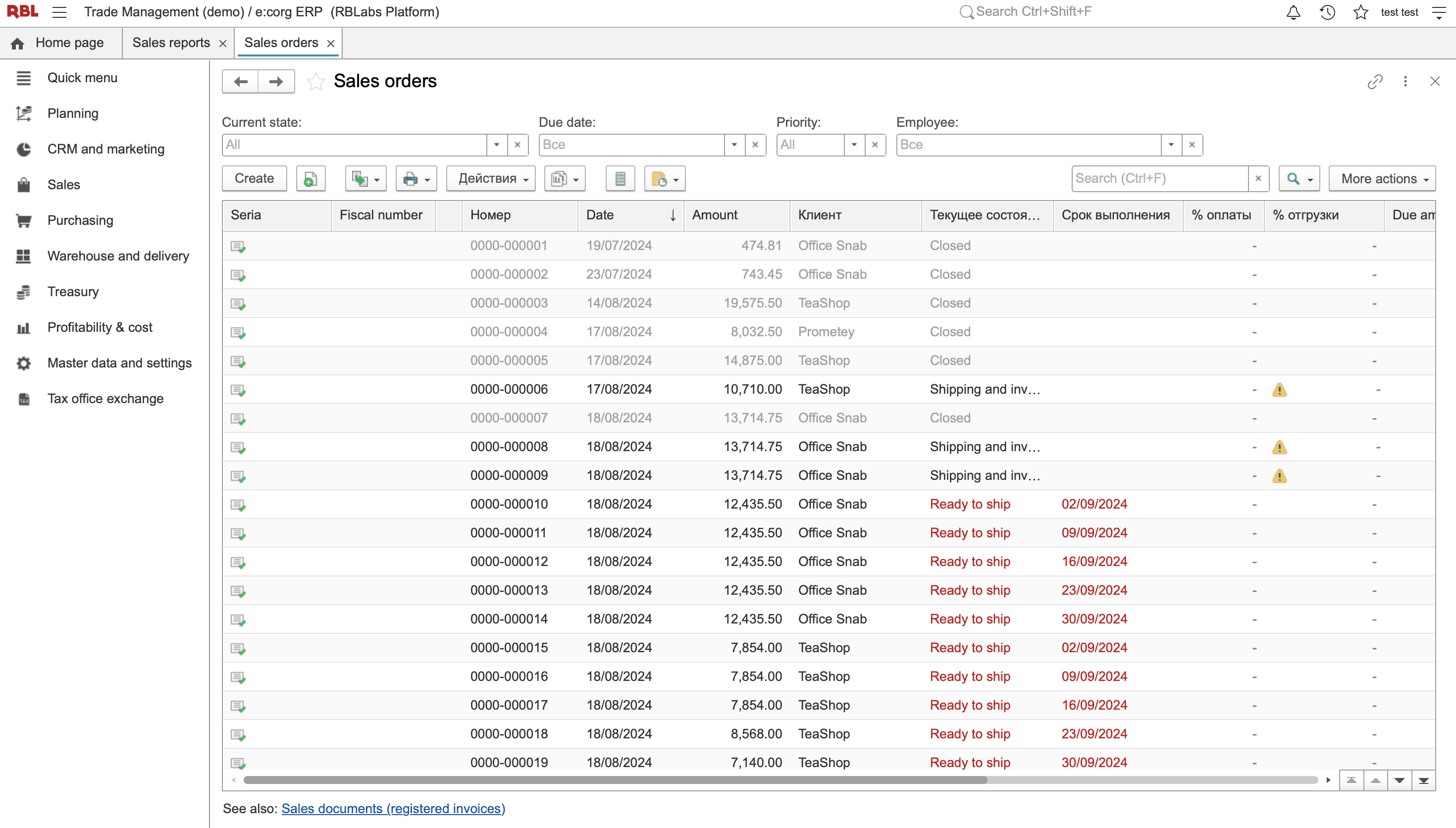Viewport: 1456px width, 828px height.
Task: Open Sales documents (registered invoices) link
Action: (x=393, y=809)
